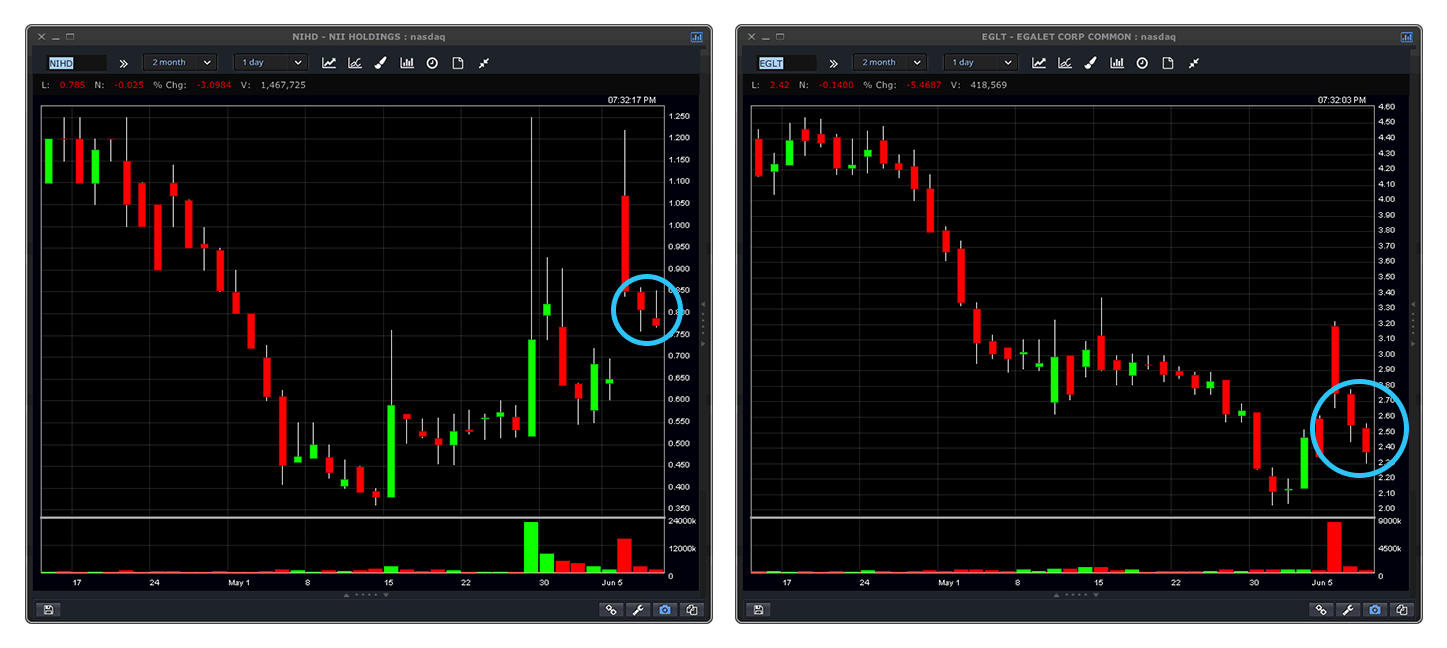Open the wrench settings in EGLT window

click(x=1347, y=609)
